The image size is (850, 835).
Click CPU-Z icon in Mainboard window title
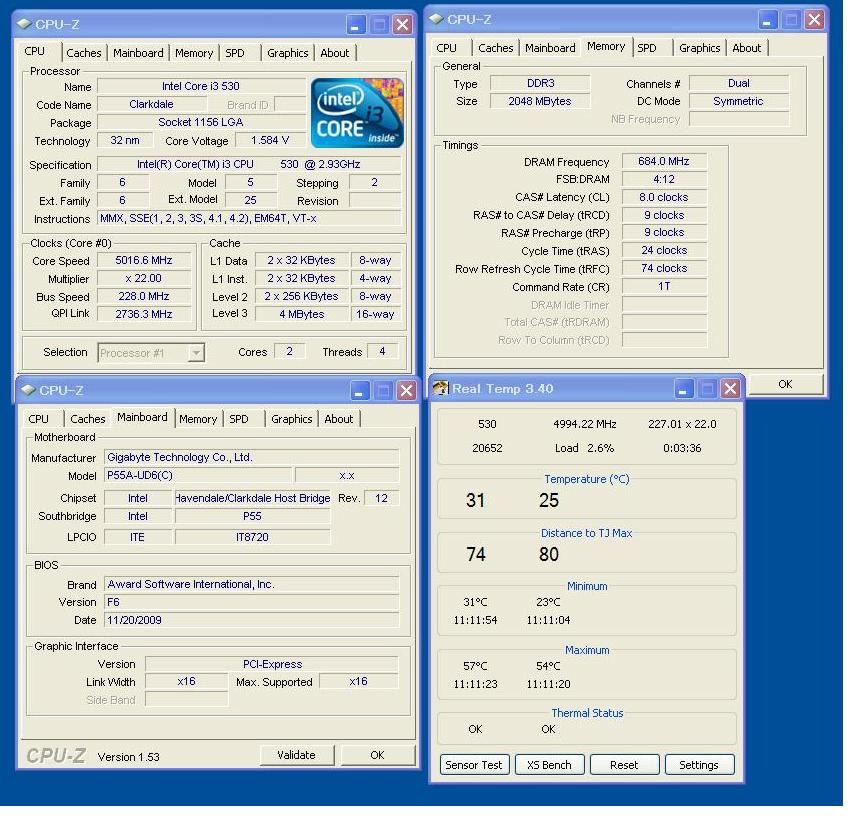pos(28,390)
